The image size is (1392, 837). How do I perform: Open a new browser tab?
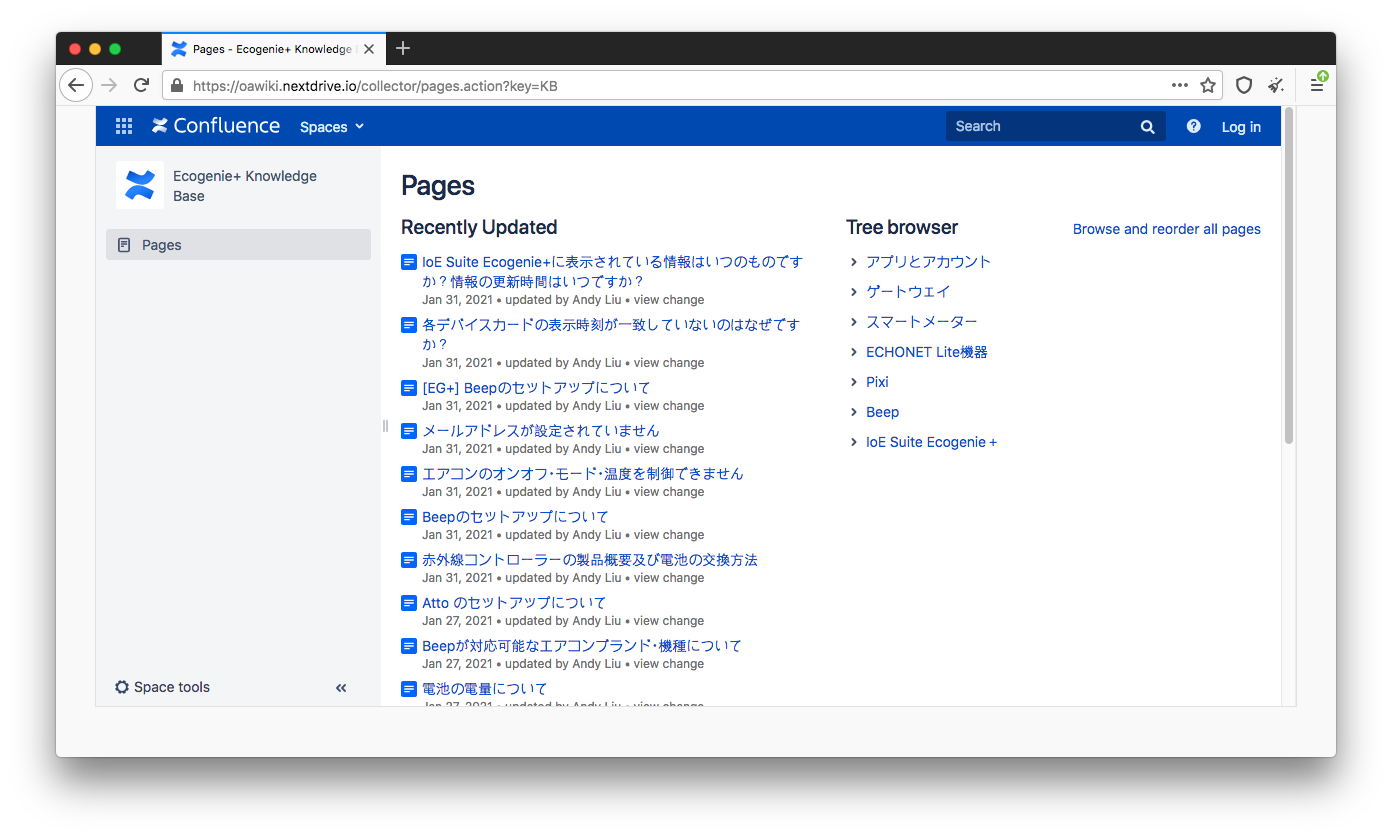(403, 48)
